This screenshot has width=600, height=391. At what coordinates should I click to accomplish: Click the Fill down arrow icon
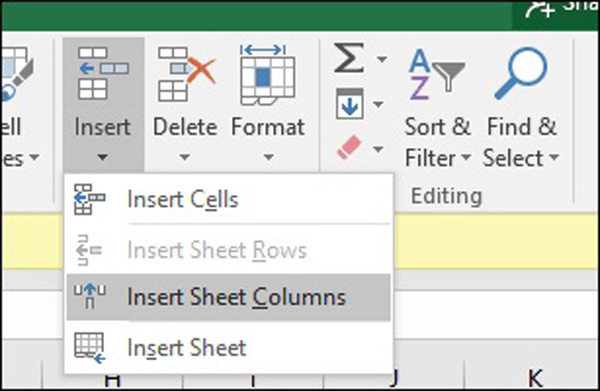click(350, 103)
